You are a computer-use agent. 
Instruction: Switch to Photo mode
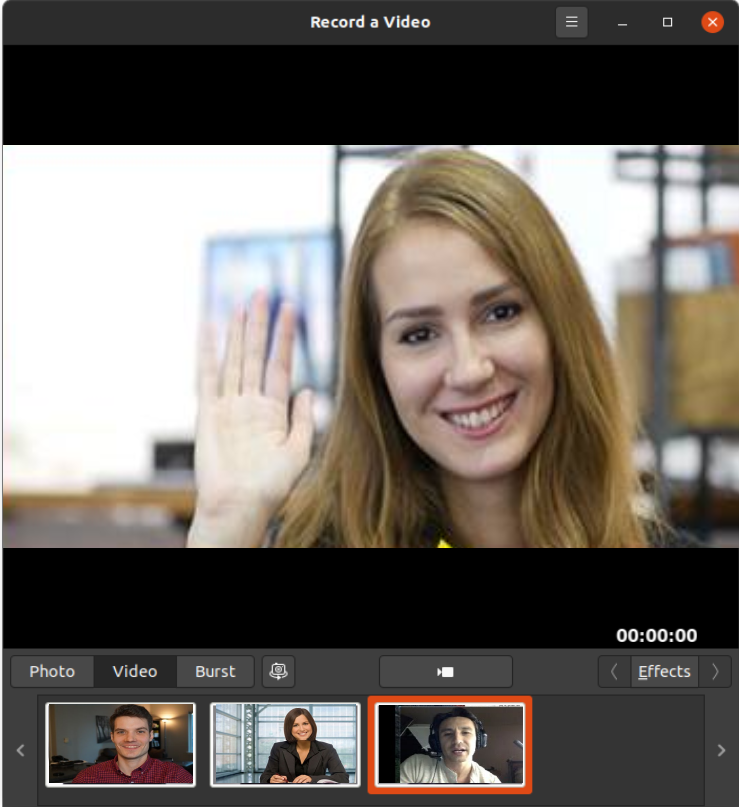[52, 671]
